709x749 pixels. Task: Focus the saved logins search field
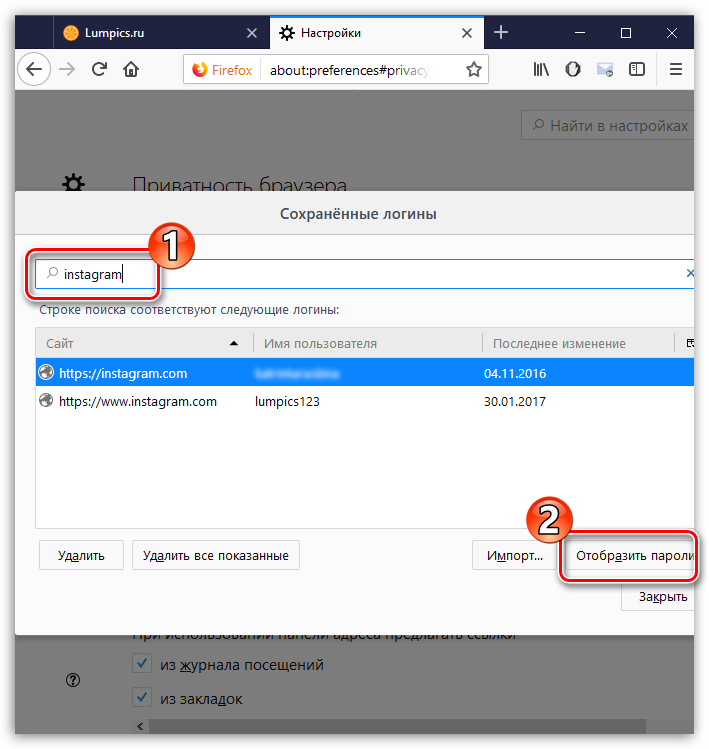coord(365,274)
